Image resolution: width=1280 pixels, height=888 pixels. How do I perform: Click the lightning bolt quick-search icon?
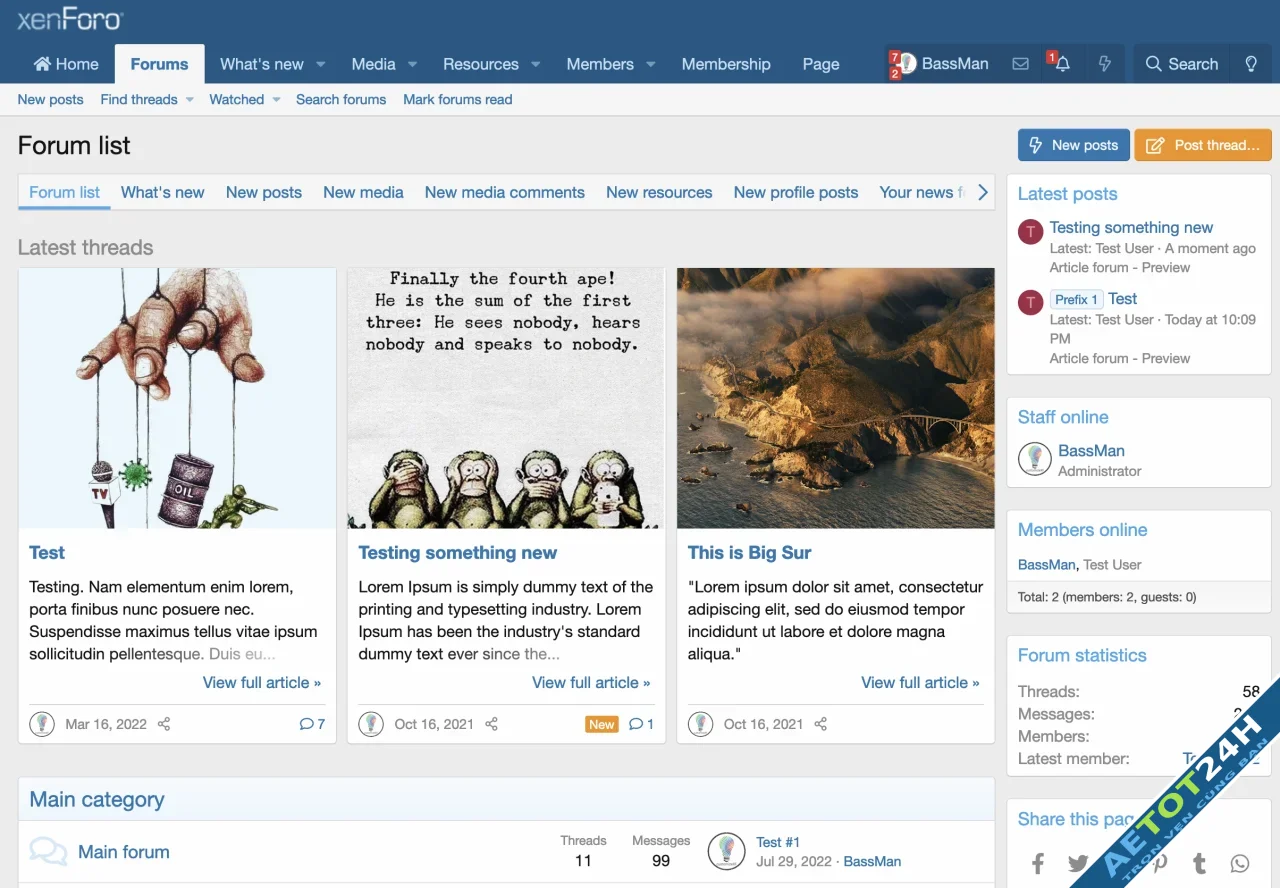[1105, 63]
